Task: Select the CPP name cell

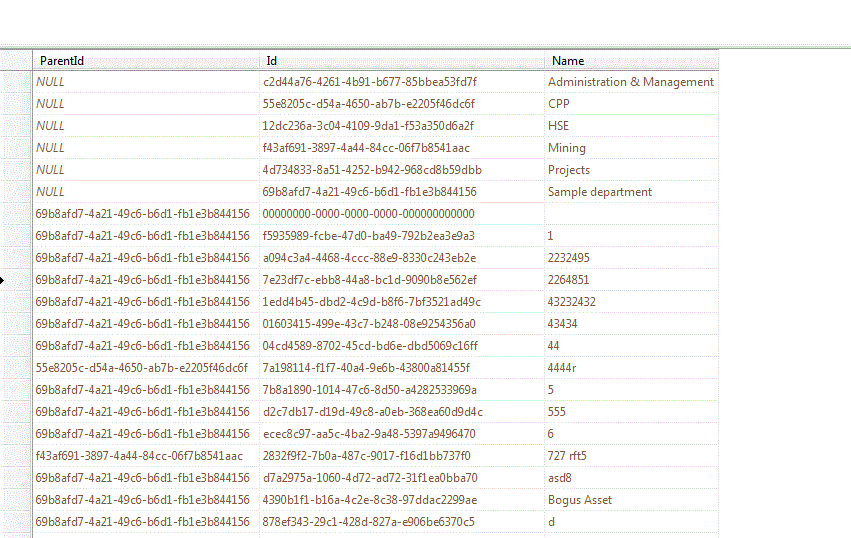Action: (x=630, y=104)
